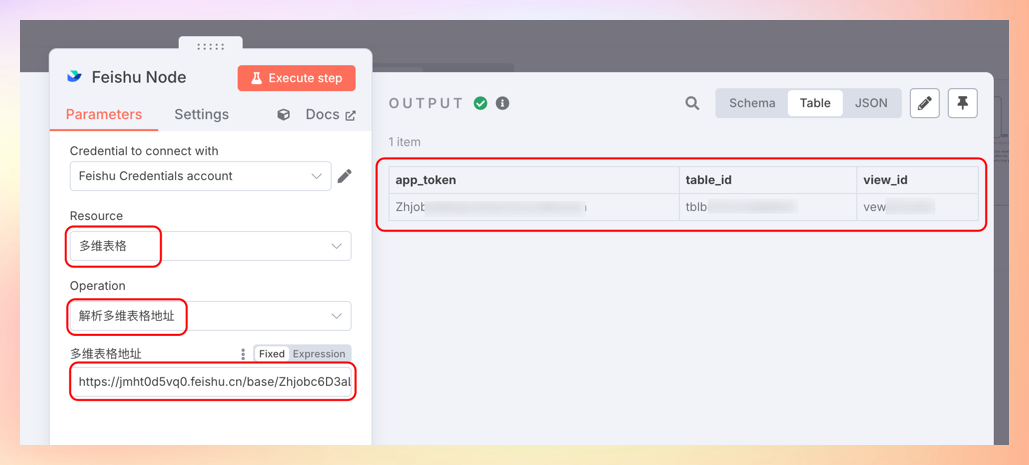Image resolution: width=1029 pixels, height=465 pixels.
Task: Click the view_id column header
Action: click(x=917, y=180)
